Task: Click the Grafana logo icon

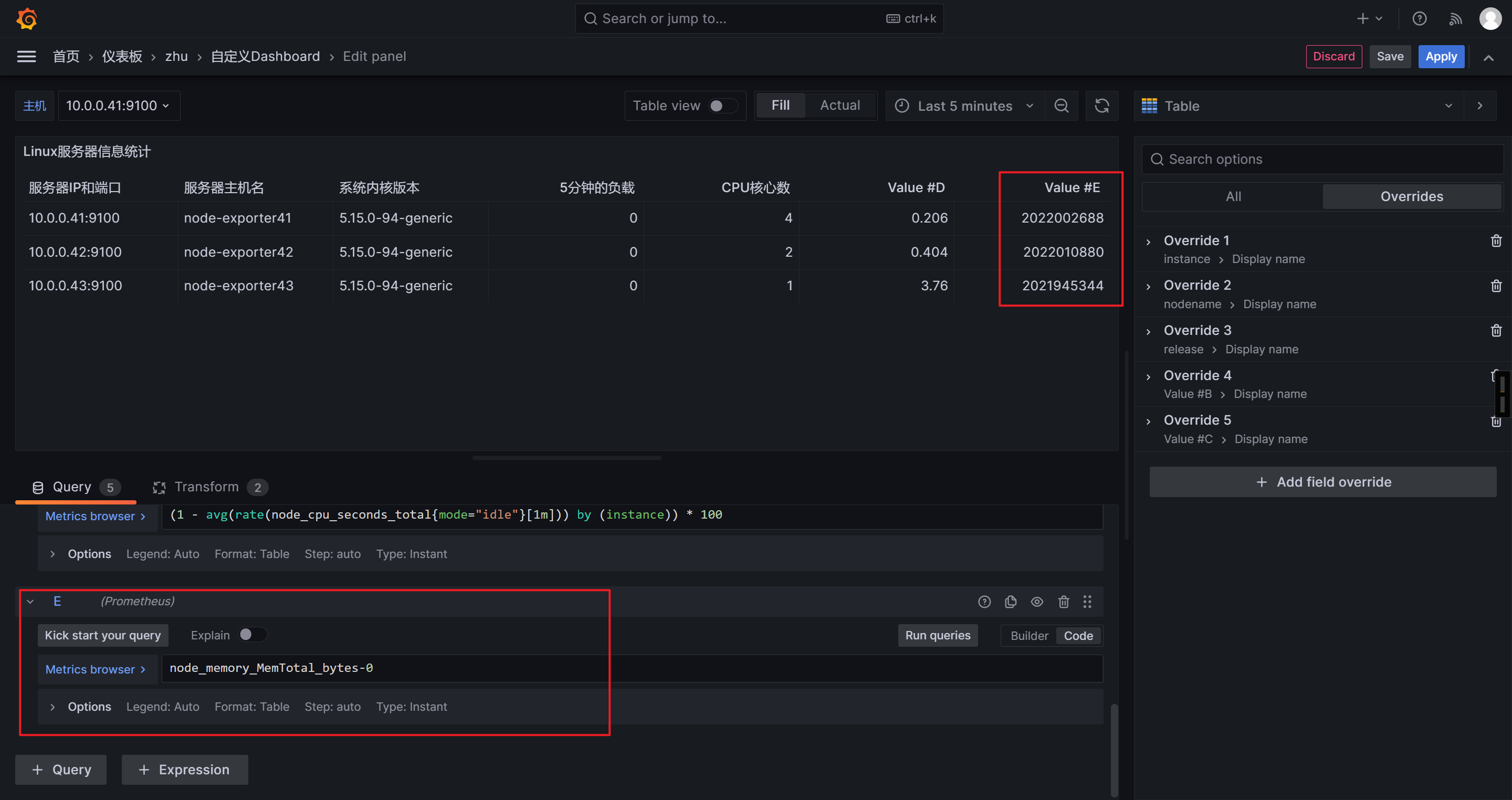Action: pyautogui.click(x=26, y=18)
